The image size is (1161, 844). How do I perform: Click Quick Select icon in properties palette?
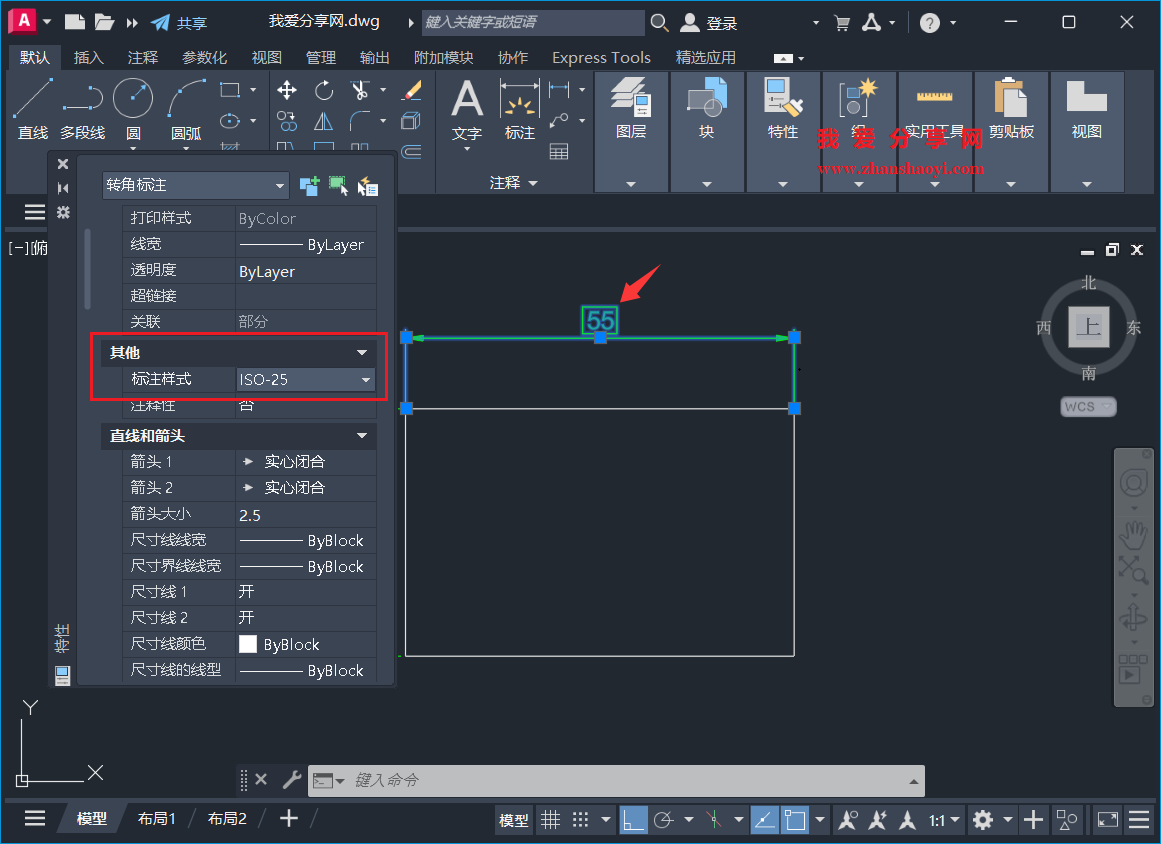point(367,186)
